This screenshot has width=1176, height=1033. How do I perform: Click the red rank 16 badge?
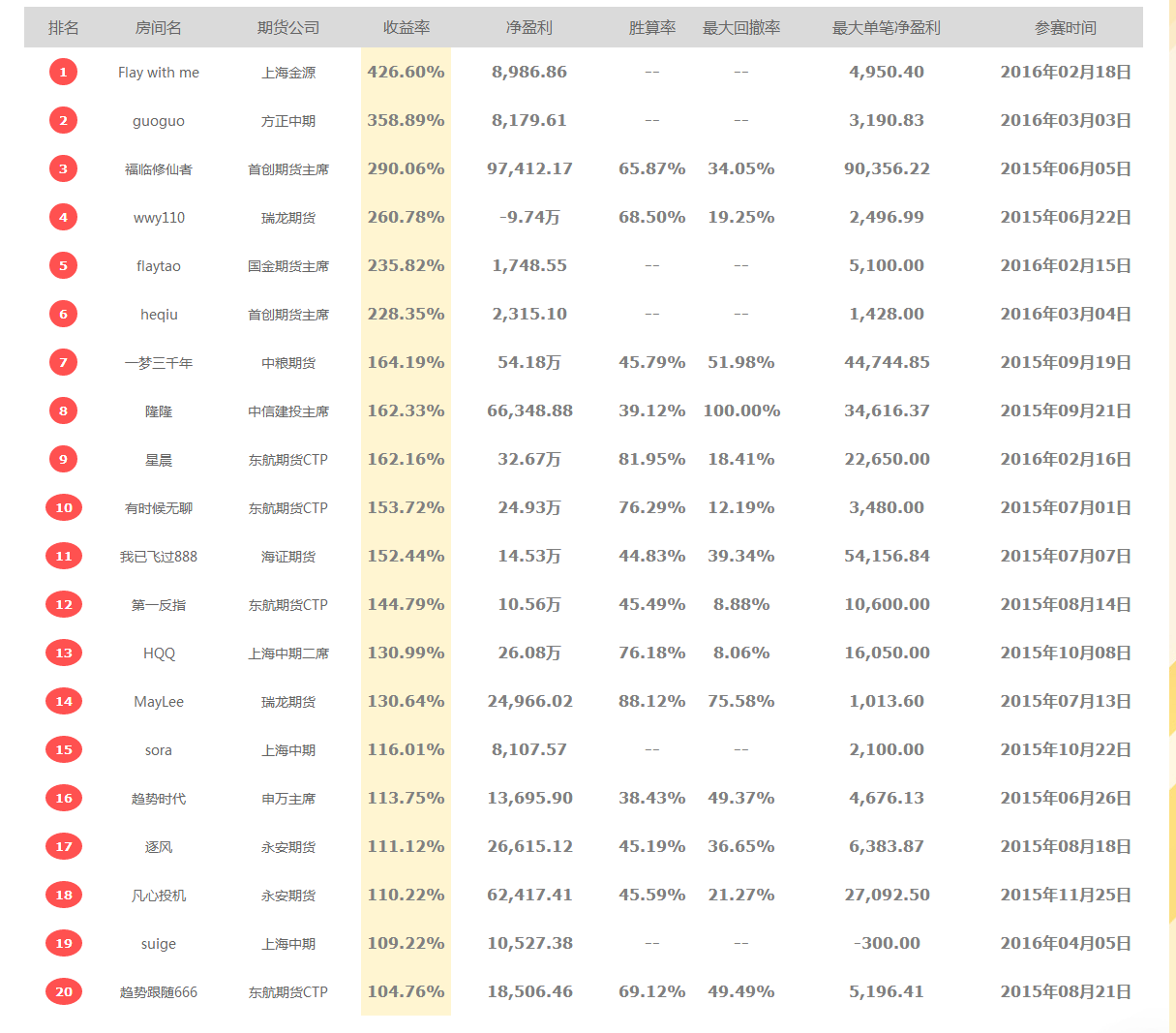(x=64, y=798)
